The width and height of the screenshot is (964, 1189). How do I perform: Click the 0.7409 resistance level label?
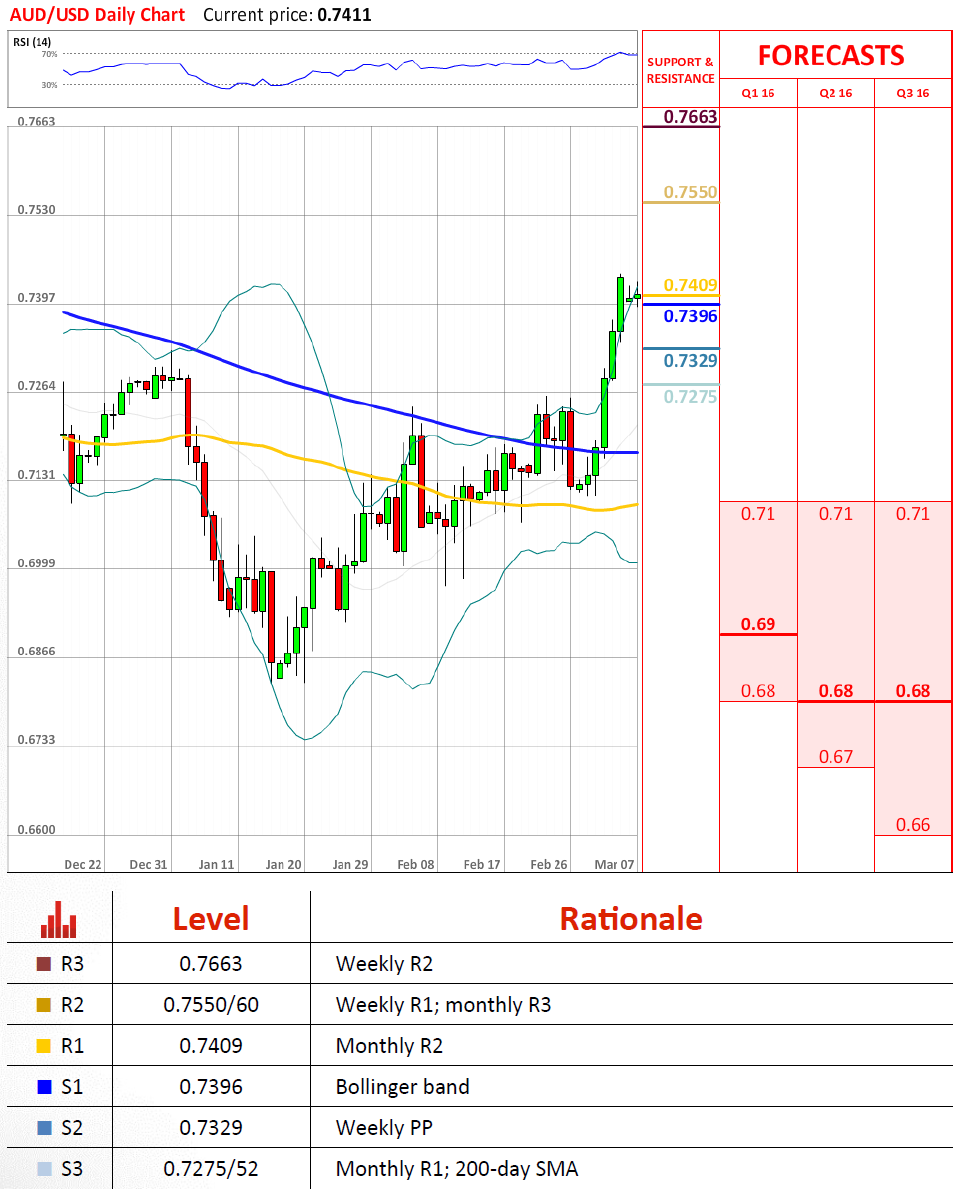[x=690, y=285]
